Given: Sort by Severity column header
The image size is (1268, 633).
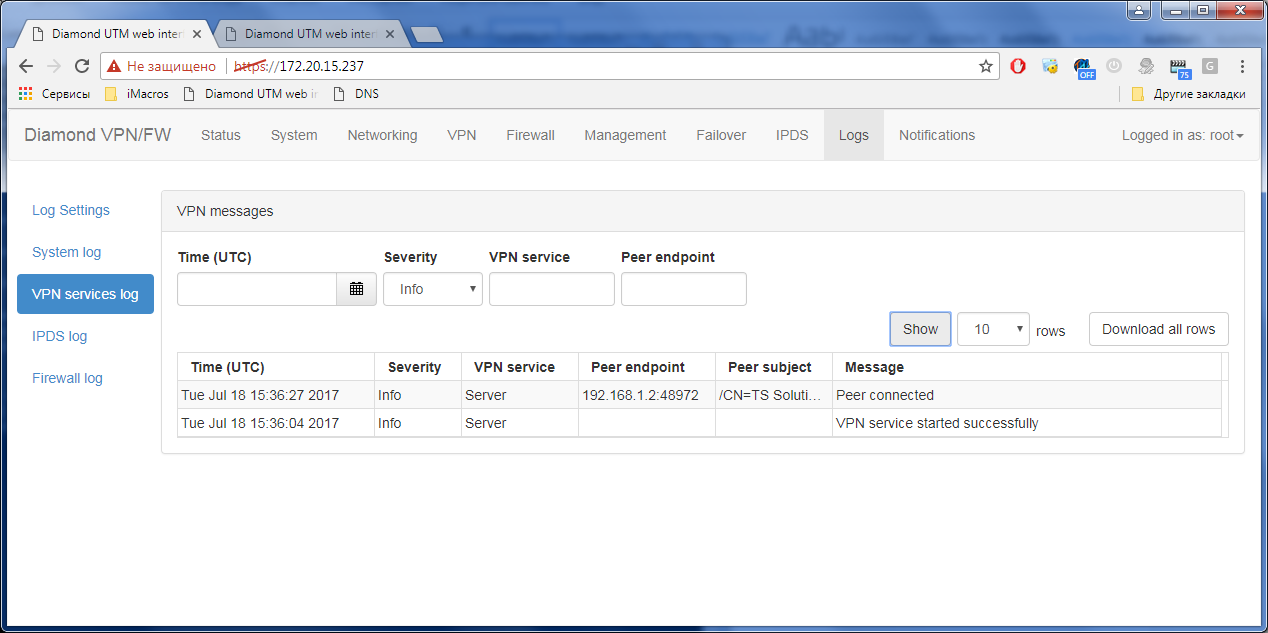Looking at the screenshot, I should pyautogui.click(x=418, y=367).
